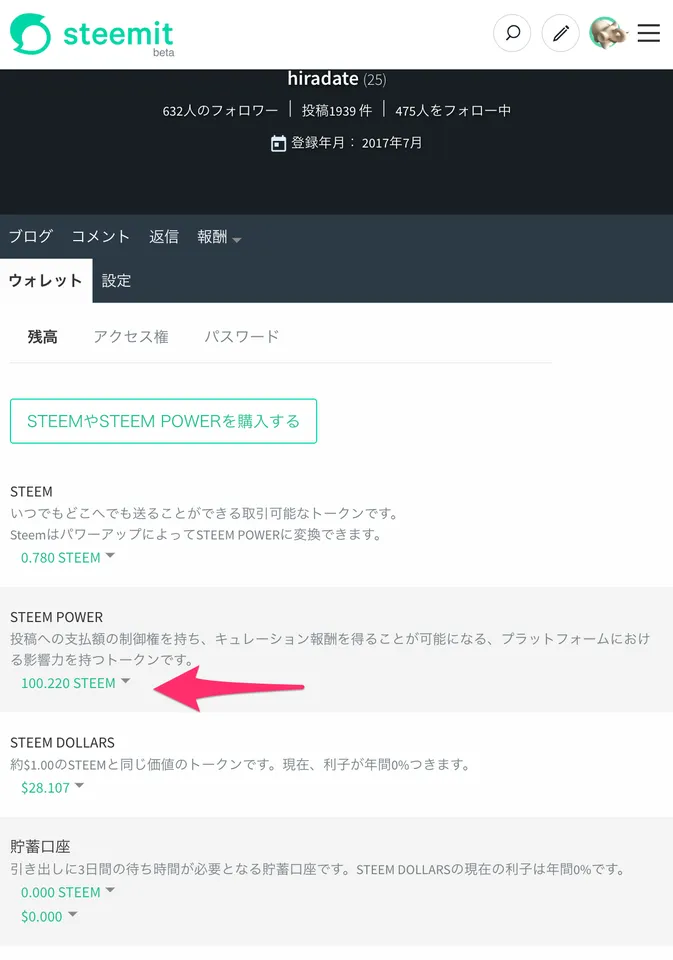Expand the 100.220 STEEM power dropdown
The image size is (673, 960).
(x=75, y=683)
